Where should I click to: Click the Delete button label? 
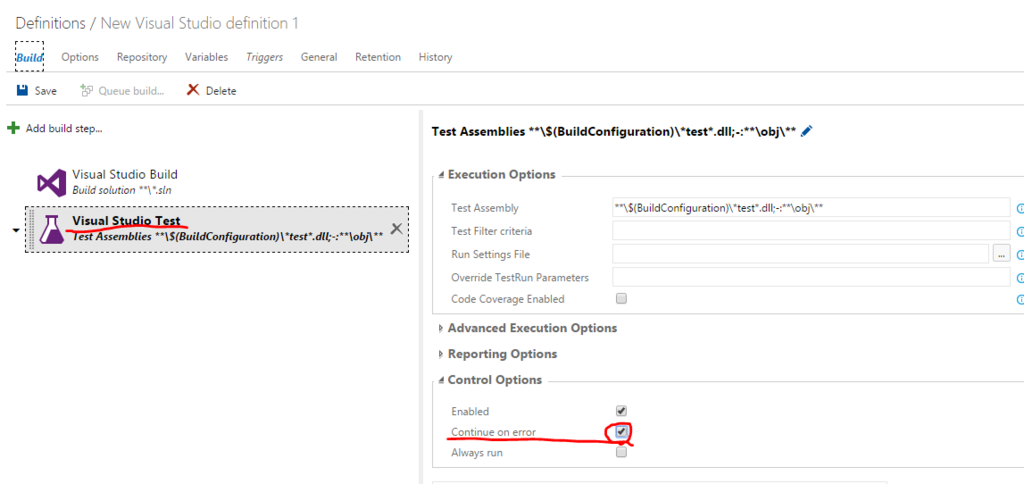[x=221, y=91]
